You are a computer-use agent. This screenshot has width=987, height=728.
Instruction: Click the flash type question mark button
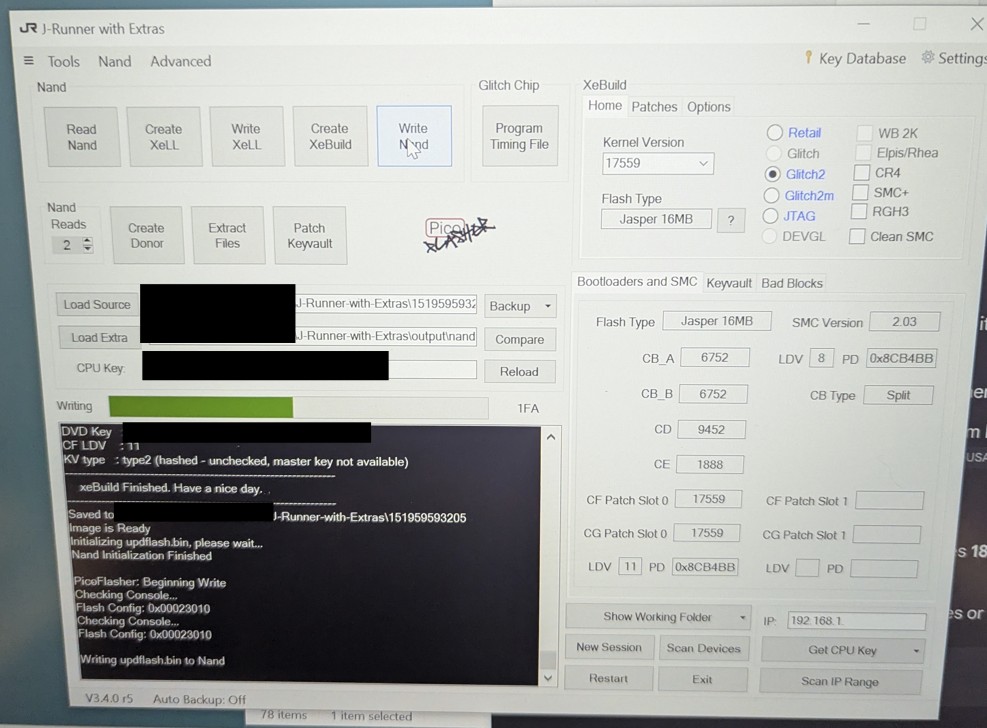point(730,220)
